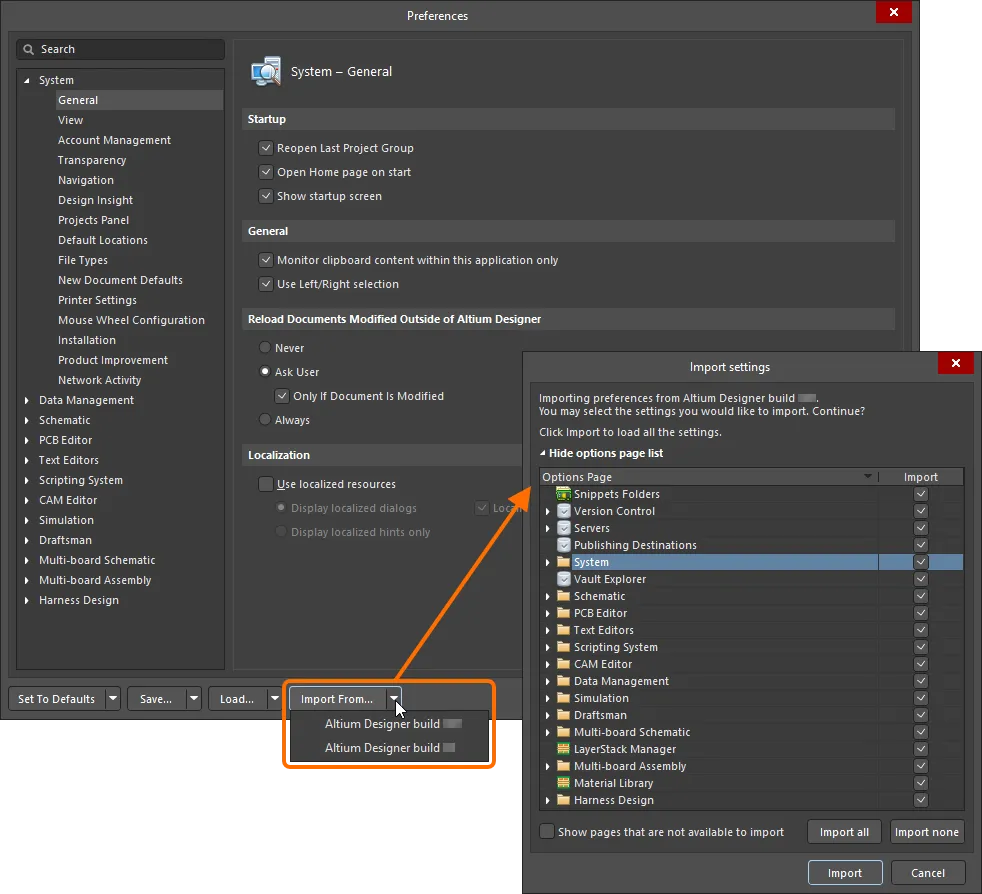The height and width of the screenshot is (894, 982).
Task: Click the Servers page icon
Action: (564, 528)
